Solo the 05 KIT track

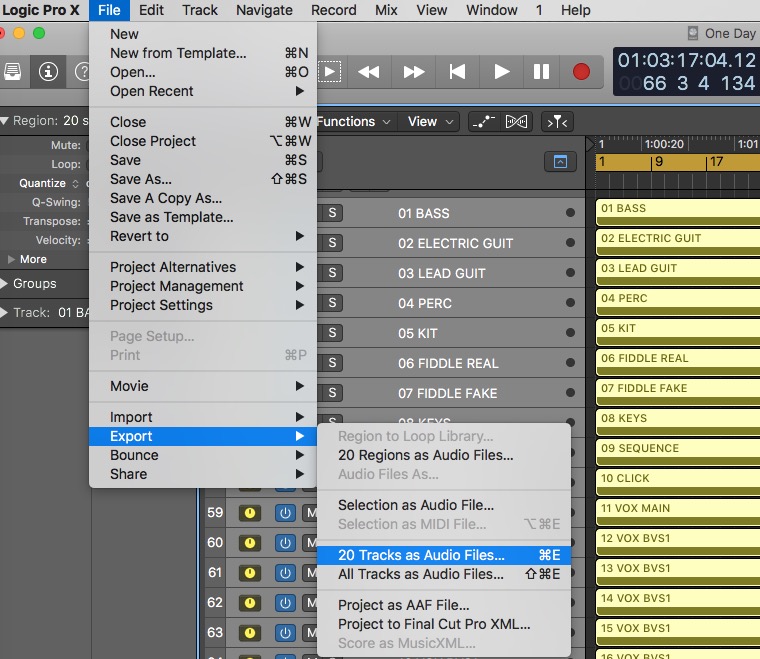(332, 333)
